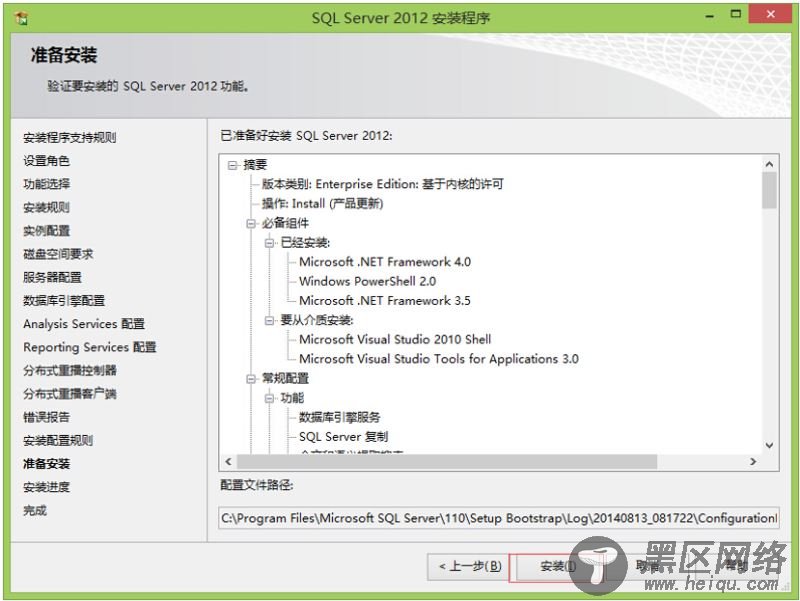Click the 功能选择 step
Image resolution: width=800 pixels, height=601 pixels.
46,184
